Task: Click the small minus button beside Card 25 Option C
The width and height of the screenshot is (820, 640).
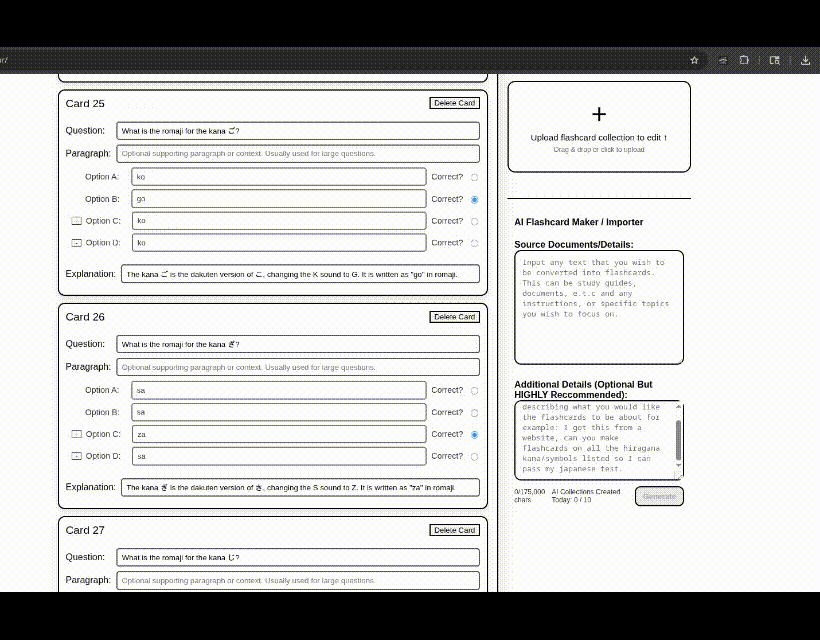Action: pyautogui.click(x=76, y=221)
